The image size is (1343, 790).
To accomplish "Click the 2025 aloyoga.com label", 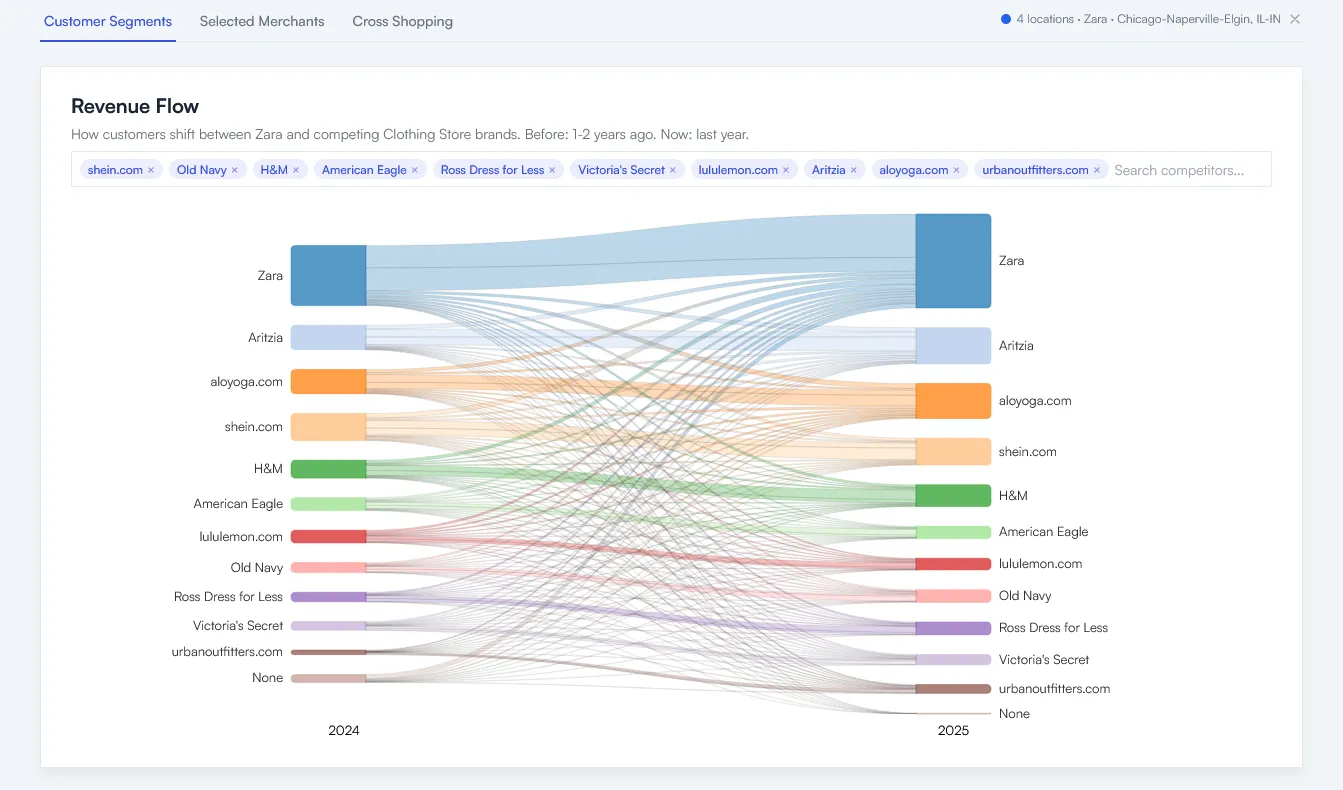I will [1035, 401].
